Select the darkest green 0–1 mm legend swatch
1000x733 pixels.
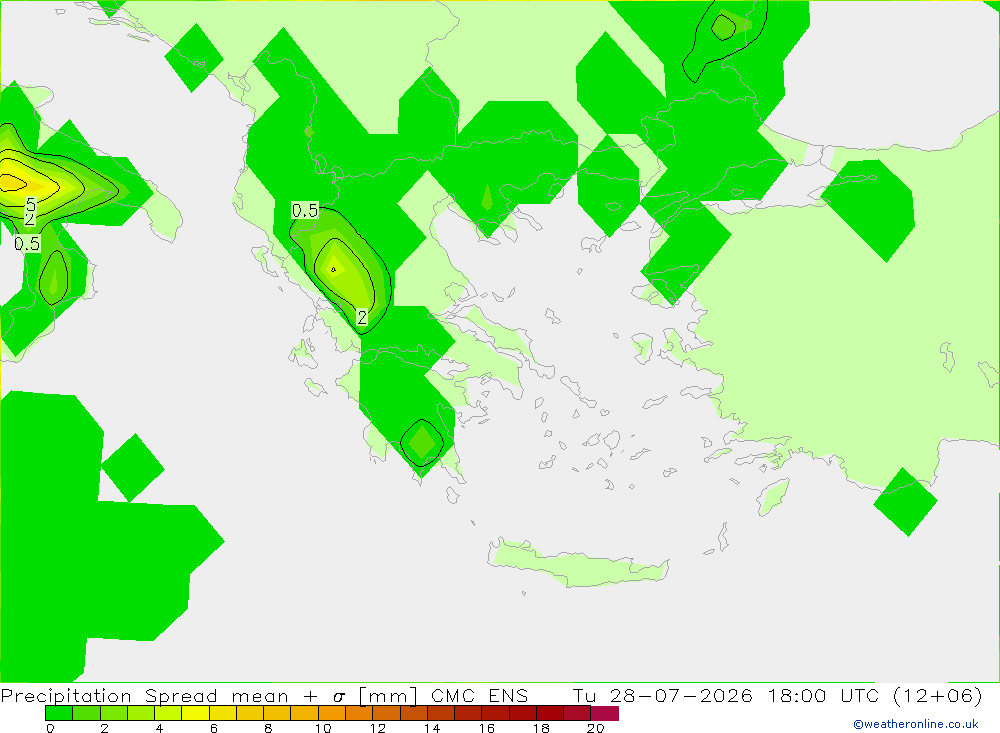tap(59, 713)
